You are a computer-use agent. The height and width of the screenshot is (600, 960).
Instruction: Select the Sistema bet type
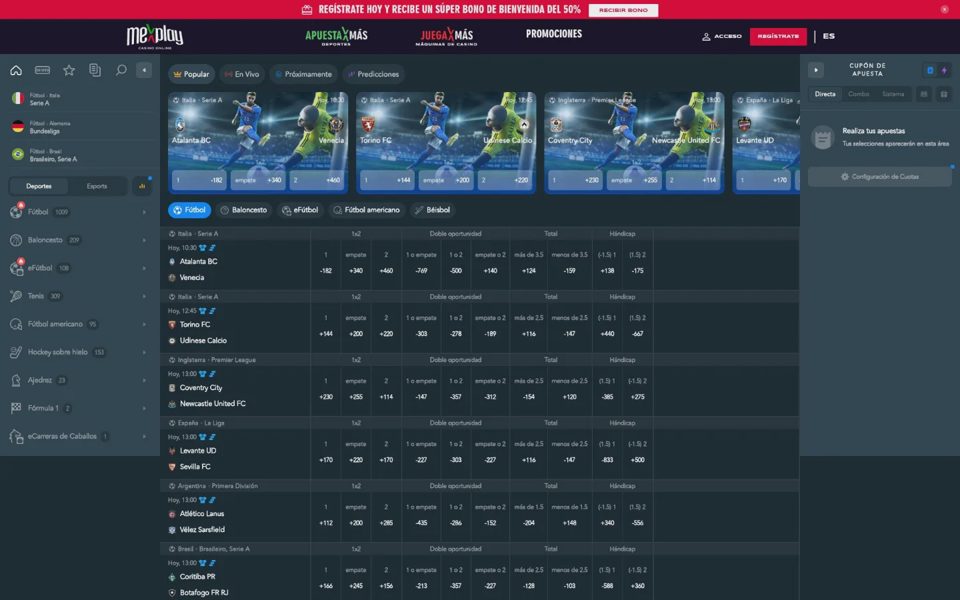click(x=893, y=94)
